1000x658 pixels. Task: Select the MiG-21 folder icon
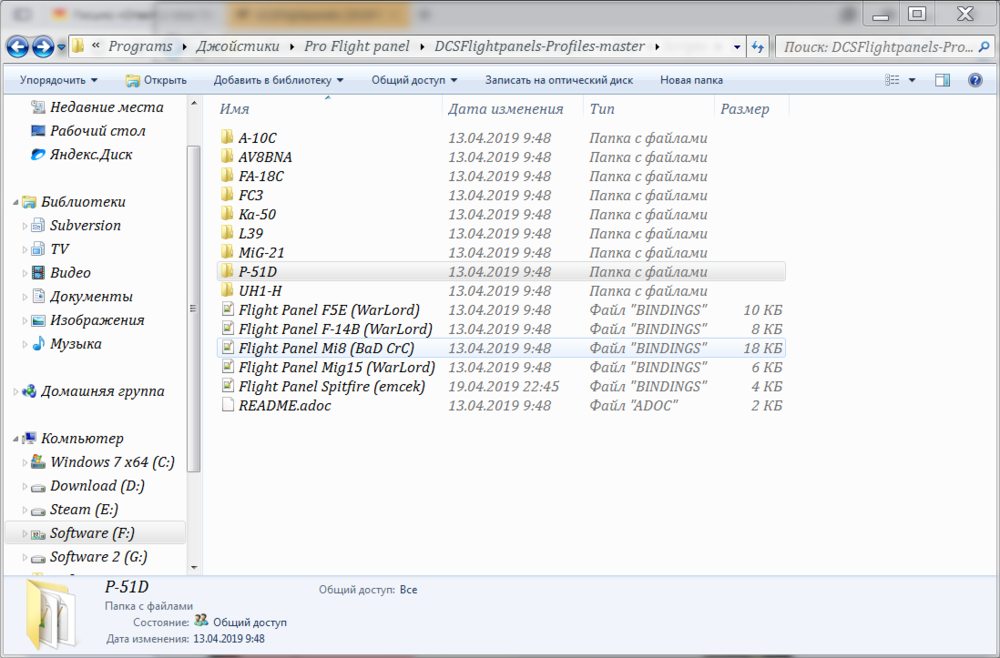(227, 252)
